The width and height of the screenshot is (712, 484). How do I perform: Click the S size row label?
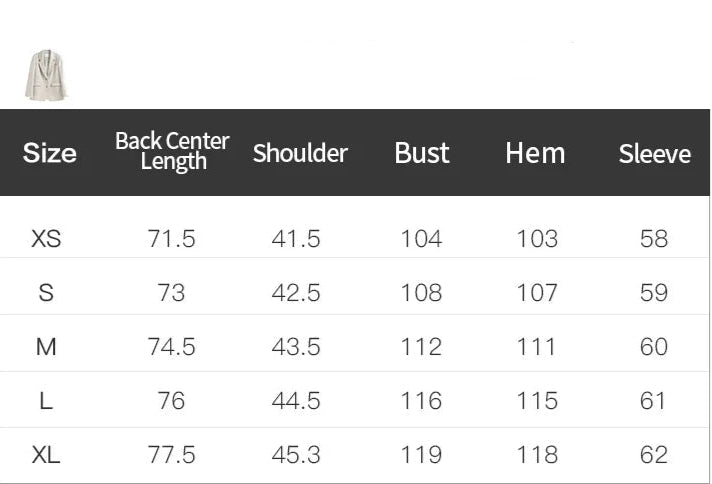46,293
